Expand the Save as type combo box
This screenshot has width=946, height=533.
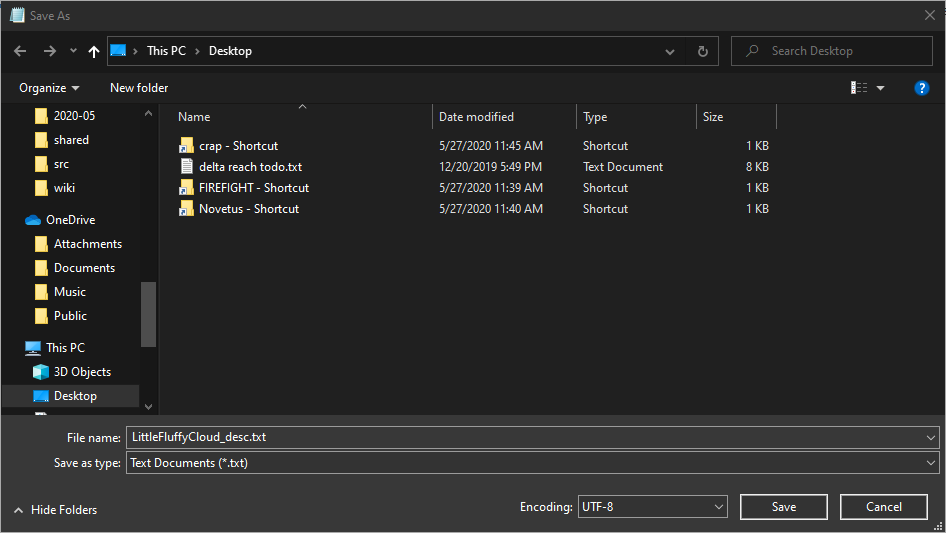point(533,463)
